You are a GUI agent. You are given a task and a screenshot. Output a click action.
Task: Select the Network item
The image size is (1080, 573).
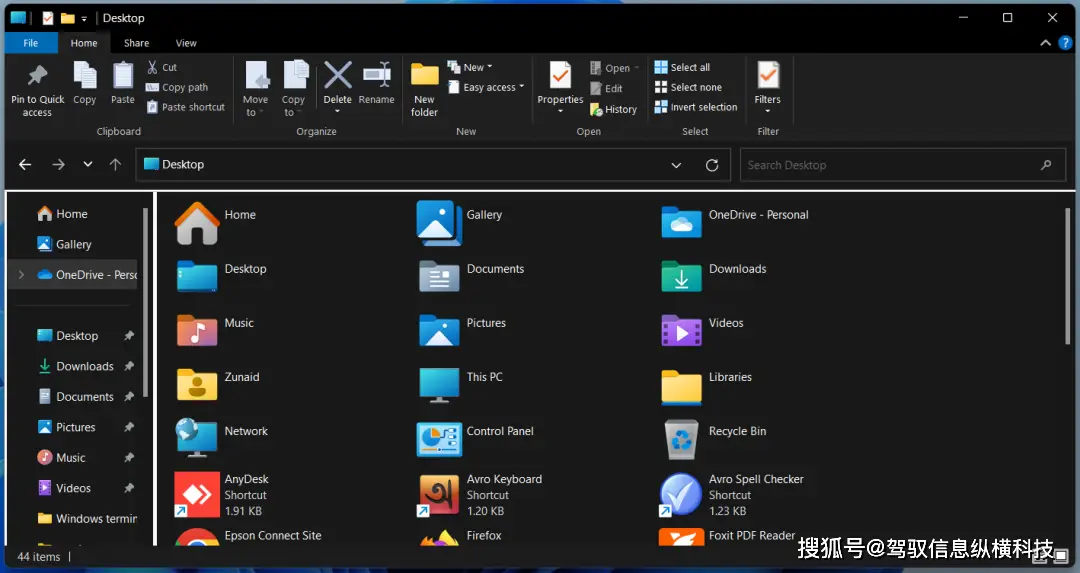pos(221,438)
